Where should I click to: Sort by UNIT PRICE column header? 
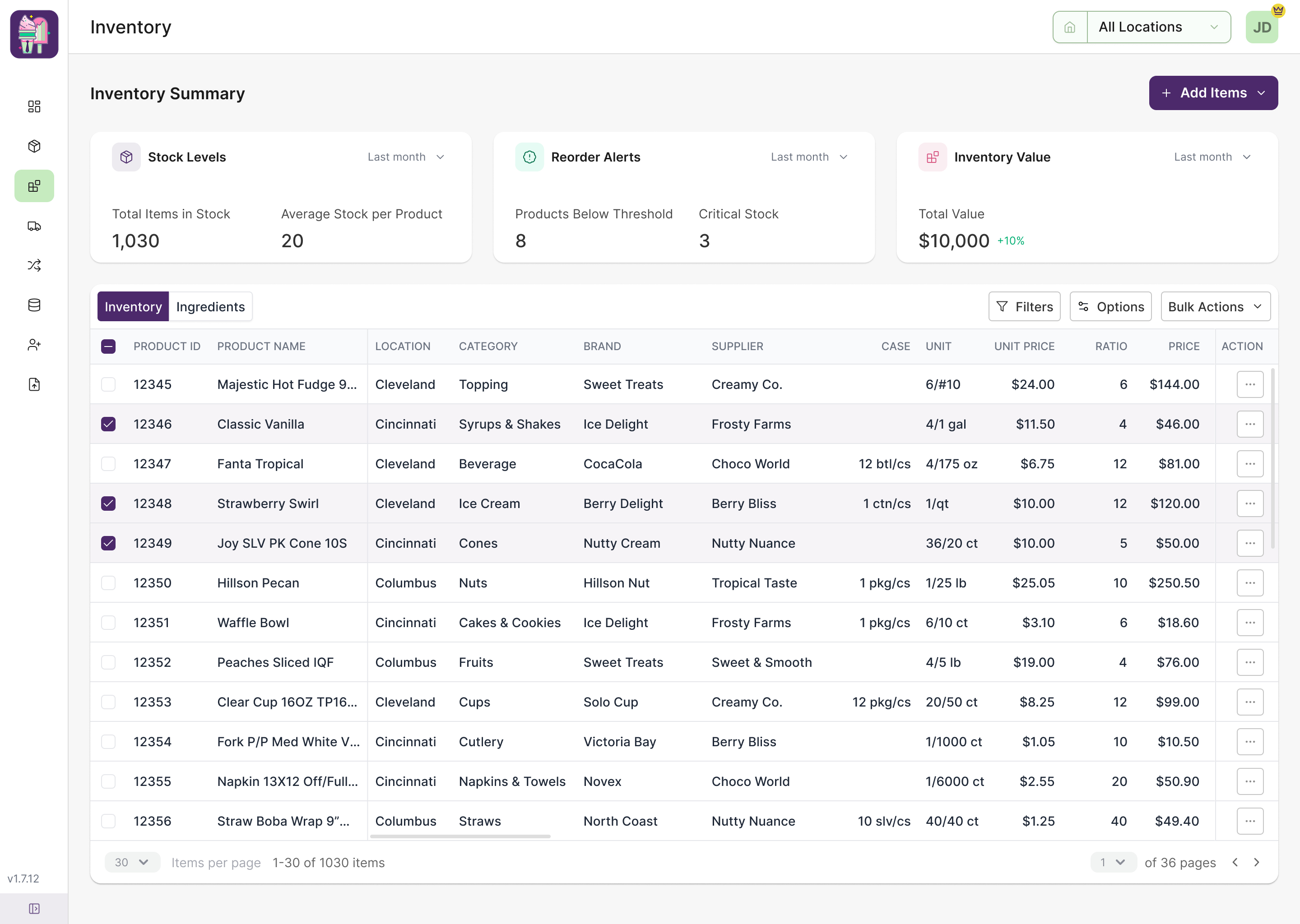pos(1024,346)
